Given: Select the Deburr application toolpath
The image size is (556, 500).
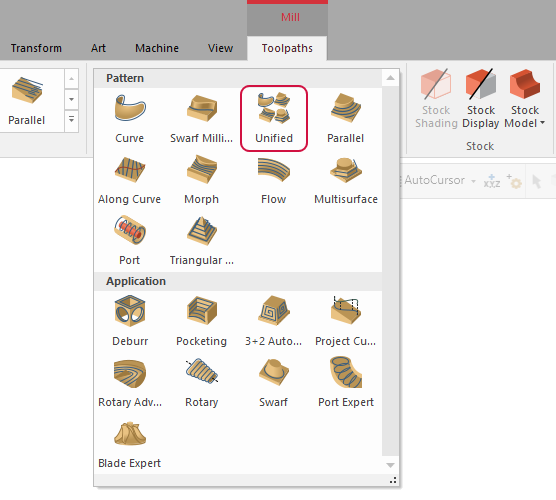Looking at the screenshot, I should point(130,321).
